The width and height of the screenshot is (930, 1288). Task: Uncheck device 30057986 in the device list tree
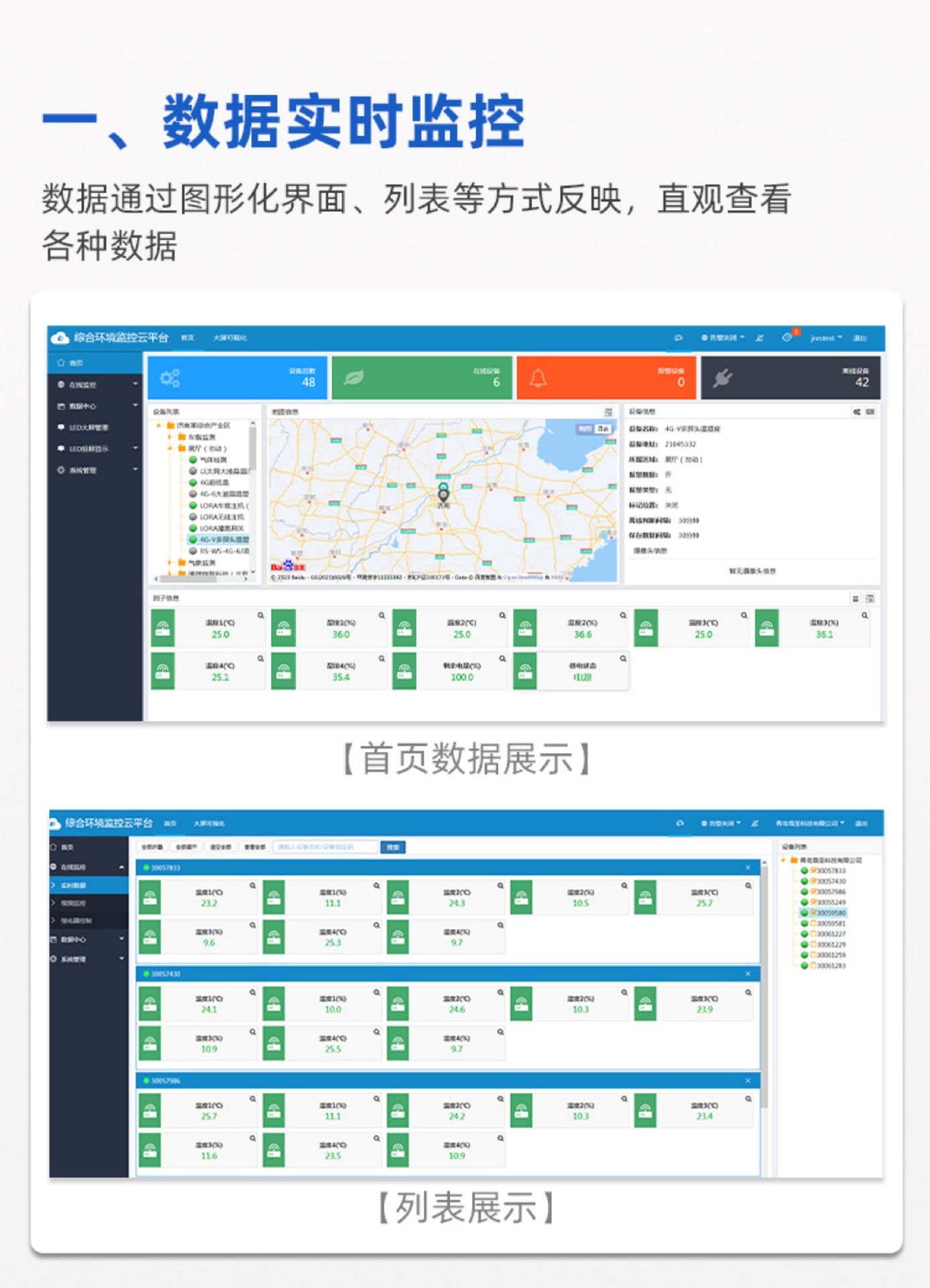[814, 892]
